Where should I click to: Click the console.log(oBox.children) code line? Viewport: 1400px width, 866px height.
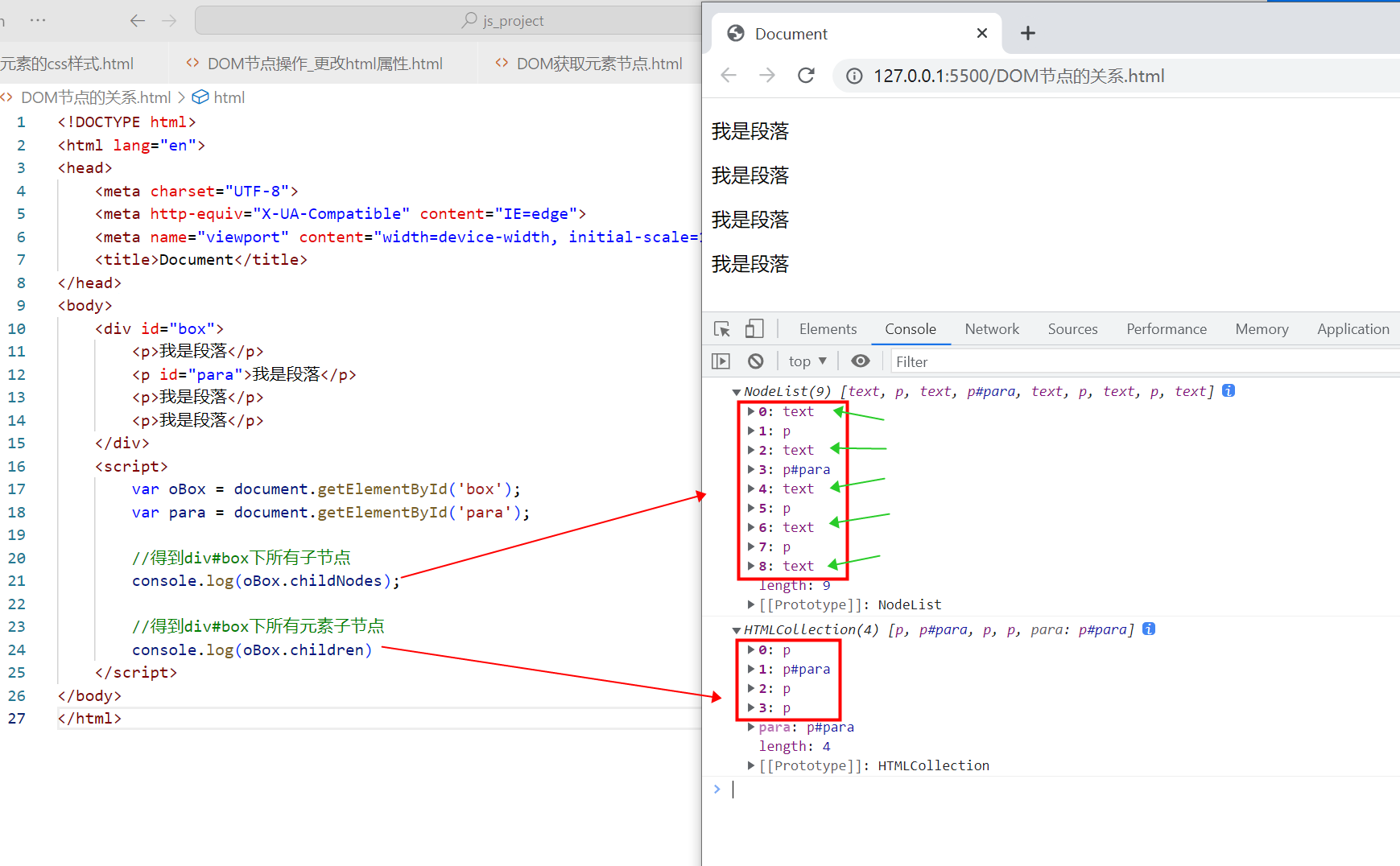(252, 649)
